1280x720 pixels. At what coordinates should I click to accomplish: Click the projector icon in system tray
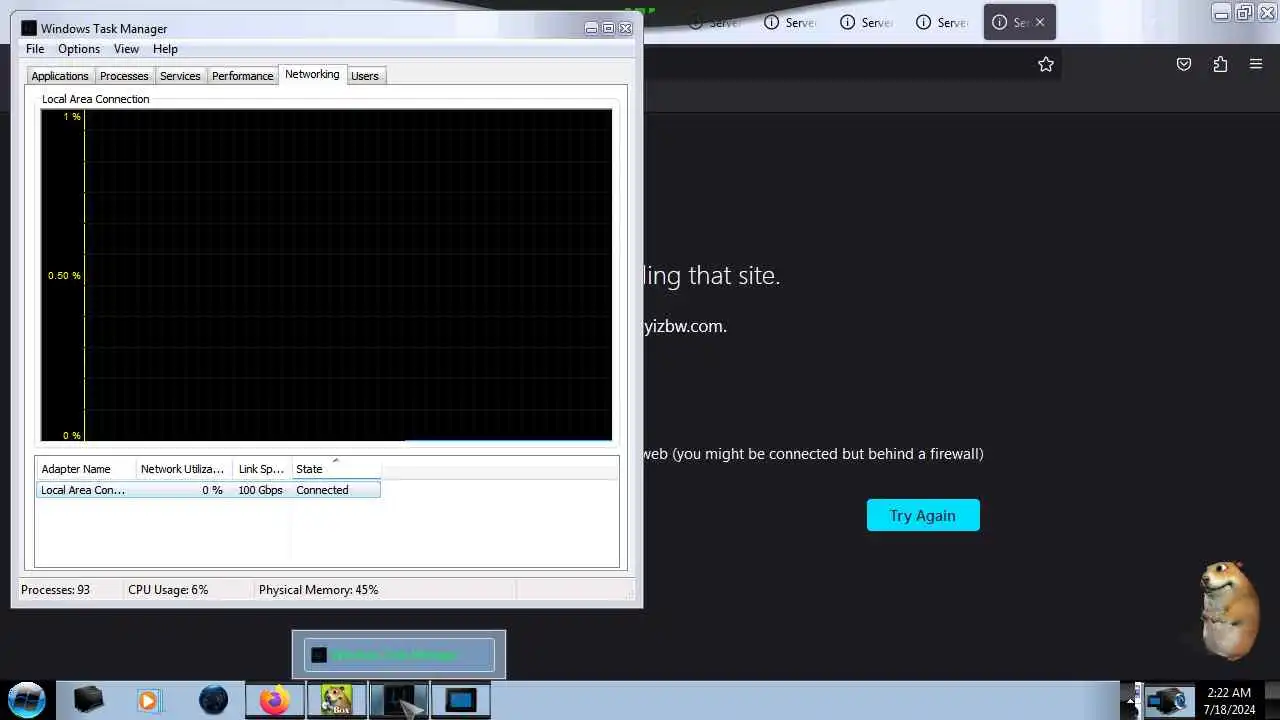coord(1167,700)
